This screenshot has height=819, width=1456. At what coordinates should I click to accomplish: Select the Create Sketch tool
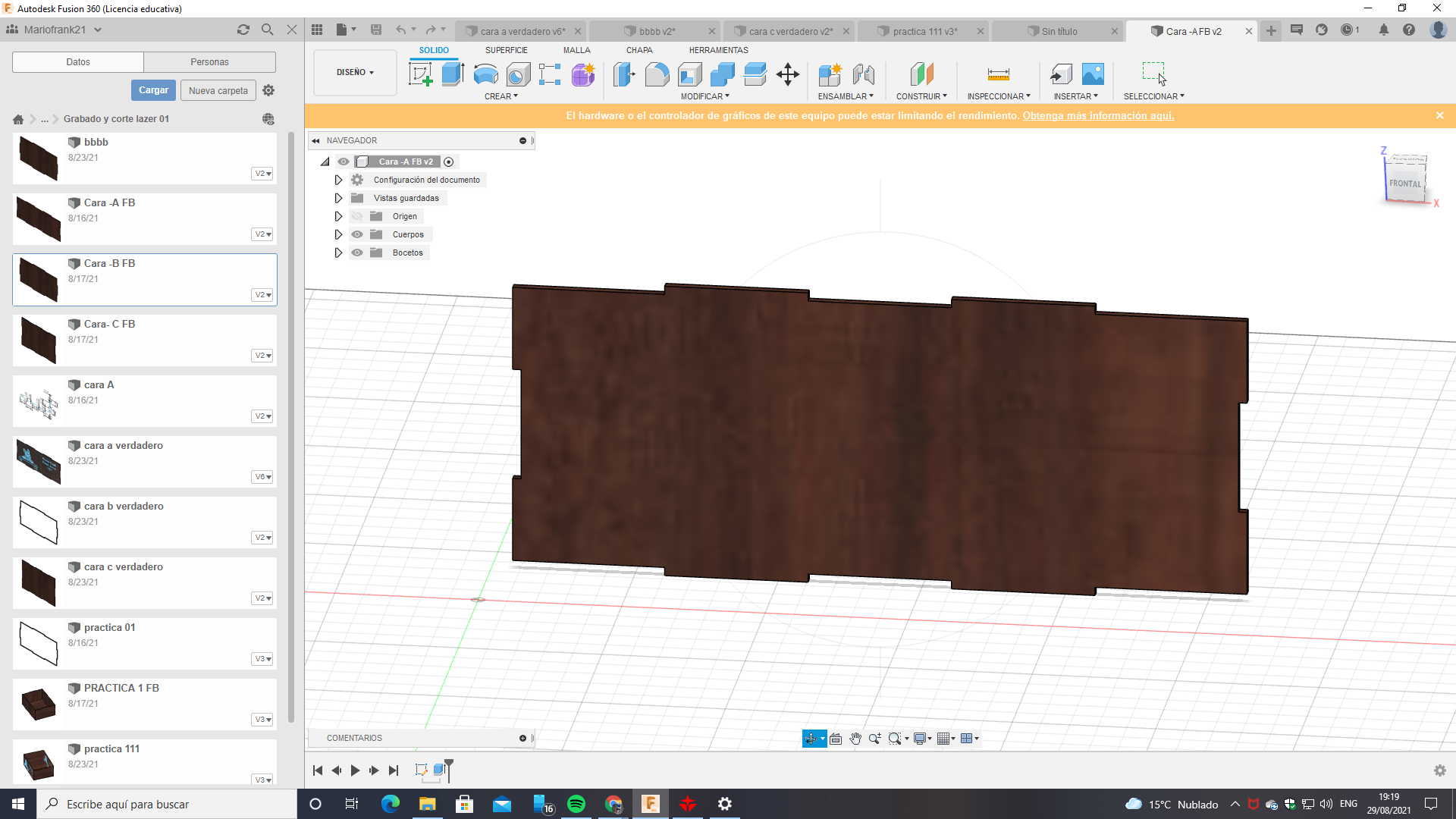[420, 74]
